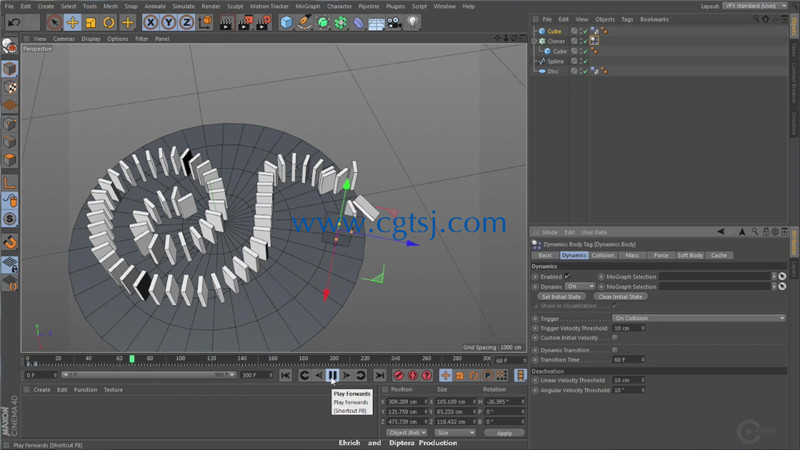
Task: Click green playhead marker on timeline
Action: tap(132, 359)
